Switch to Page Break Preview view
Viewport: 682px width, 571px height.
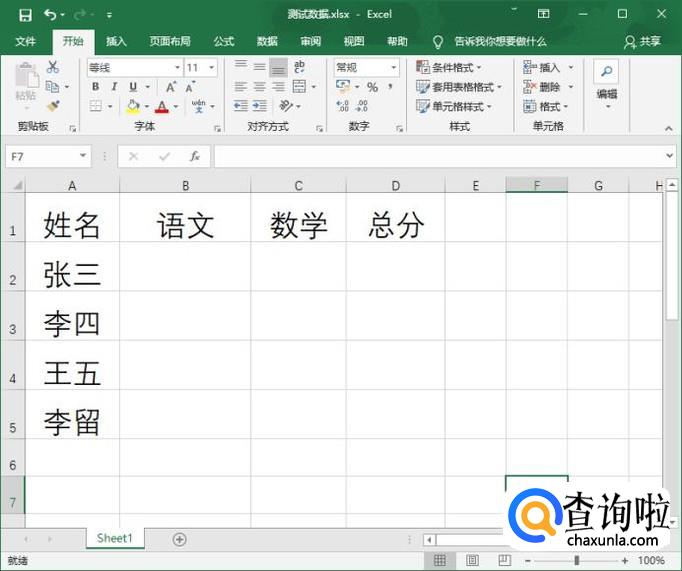coord(505,560)
